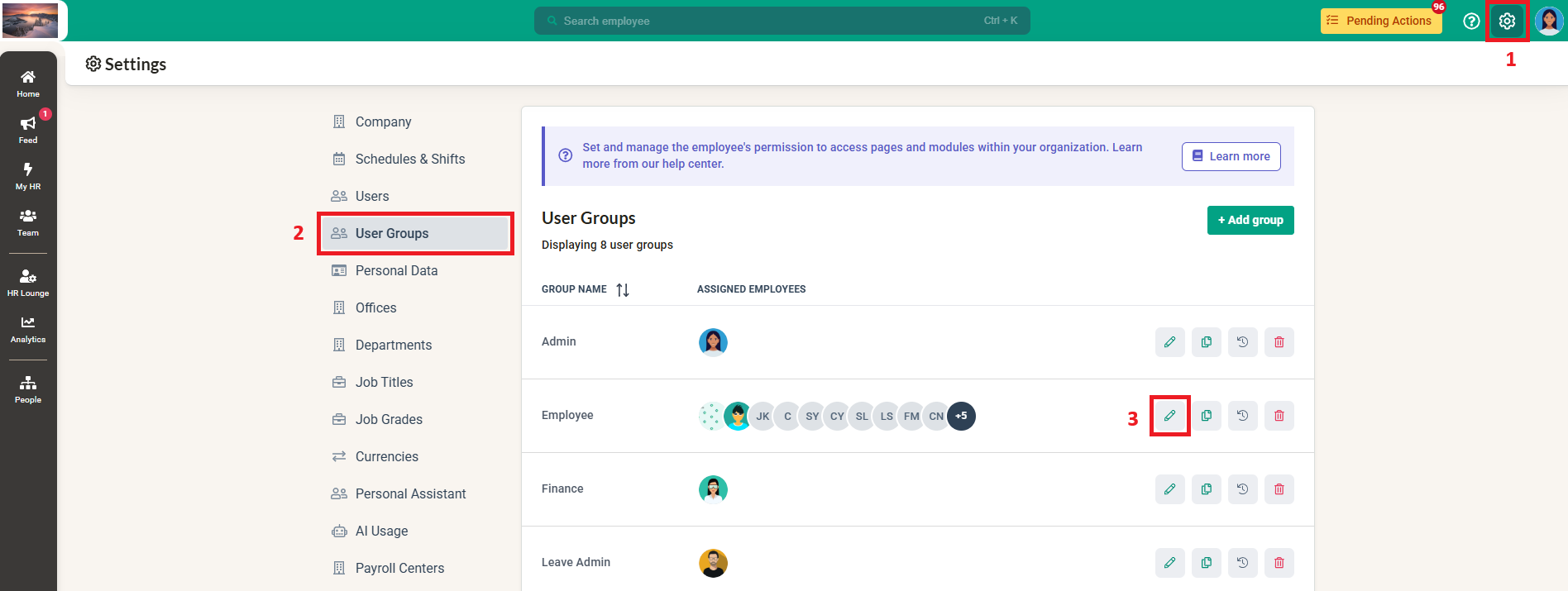Open the profile avatar menu

(1548, 21)
